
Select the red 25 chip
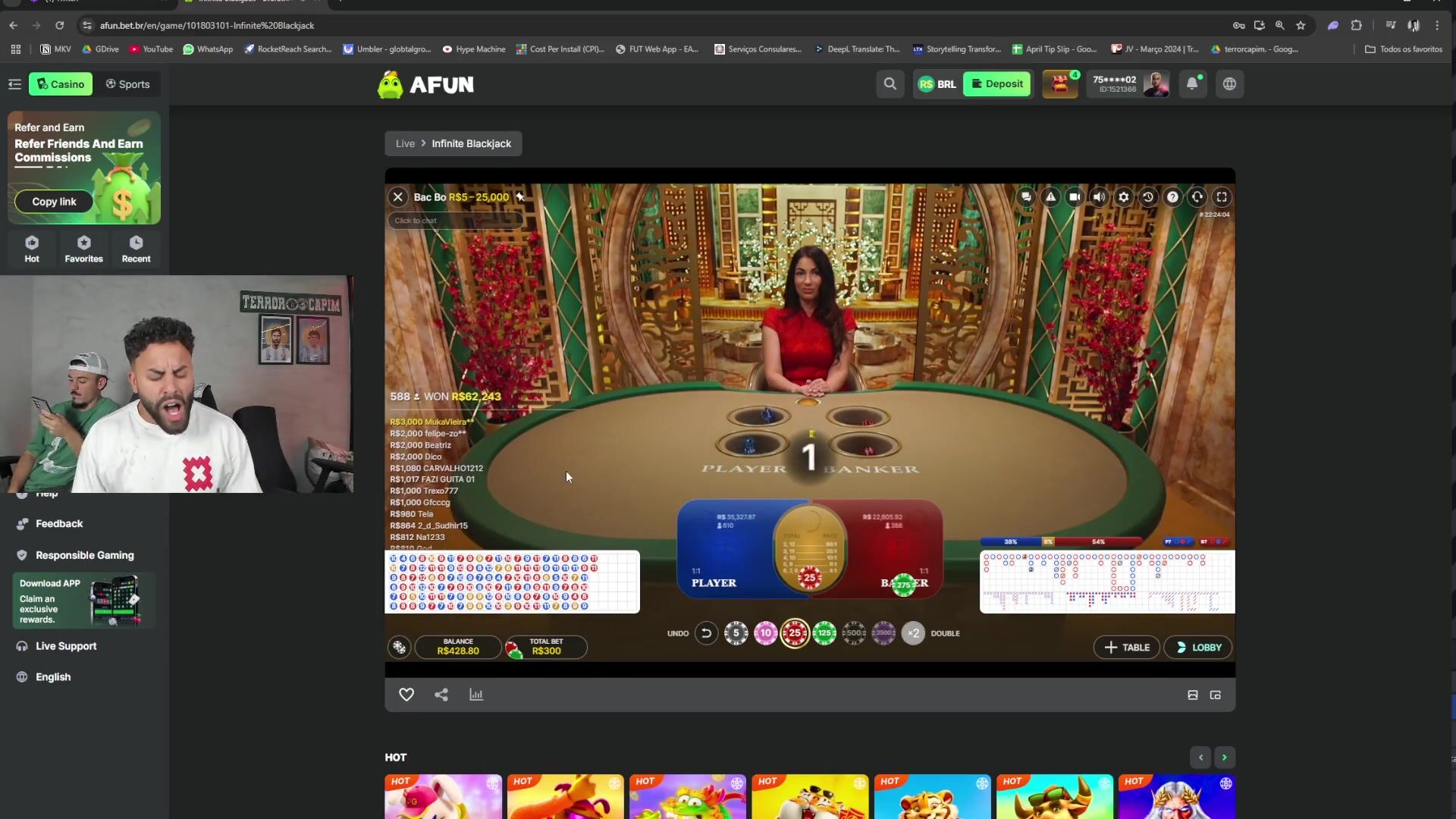pos(795,633)
